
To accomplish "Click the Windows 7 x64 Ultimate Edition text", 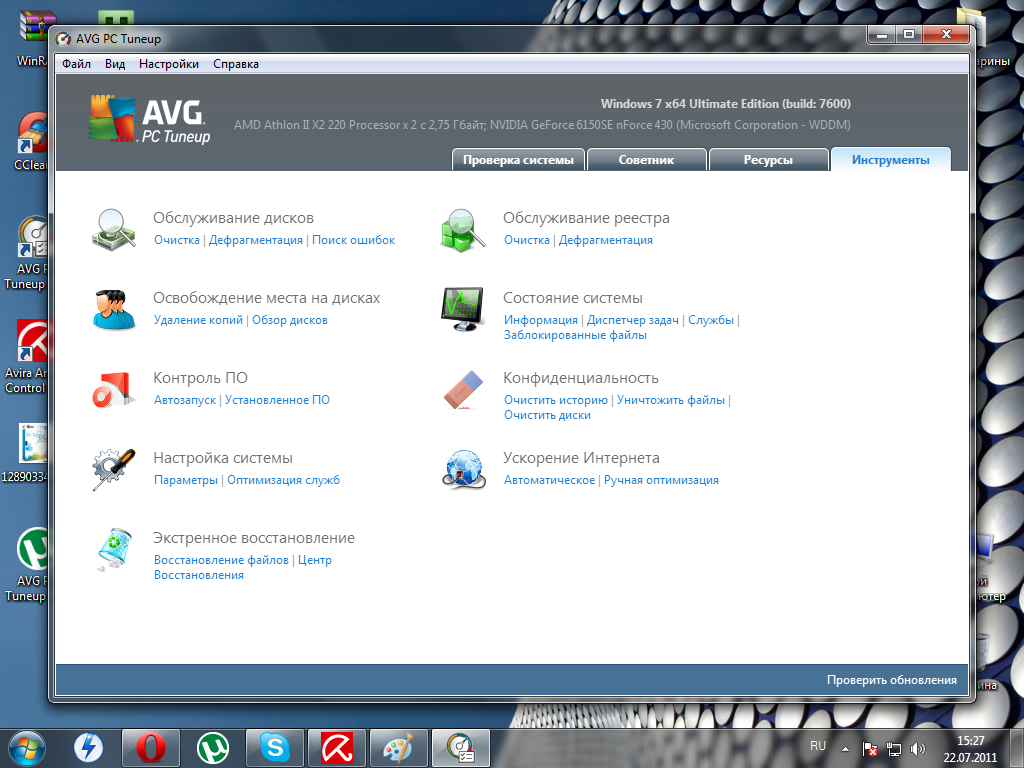I will pyautogui.click(x=726, y=104).
